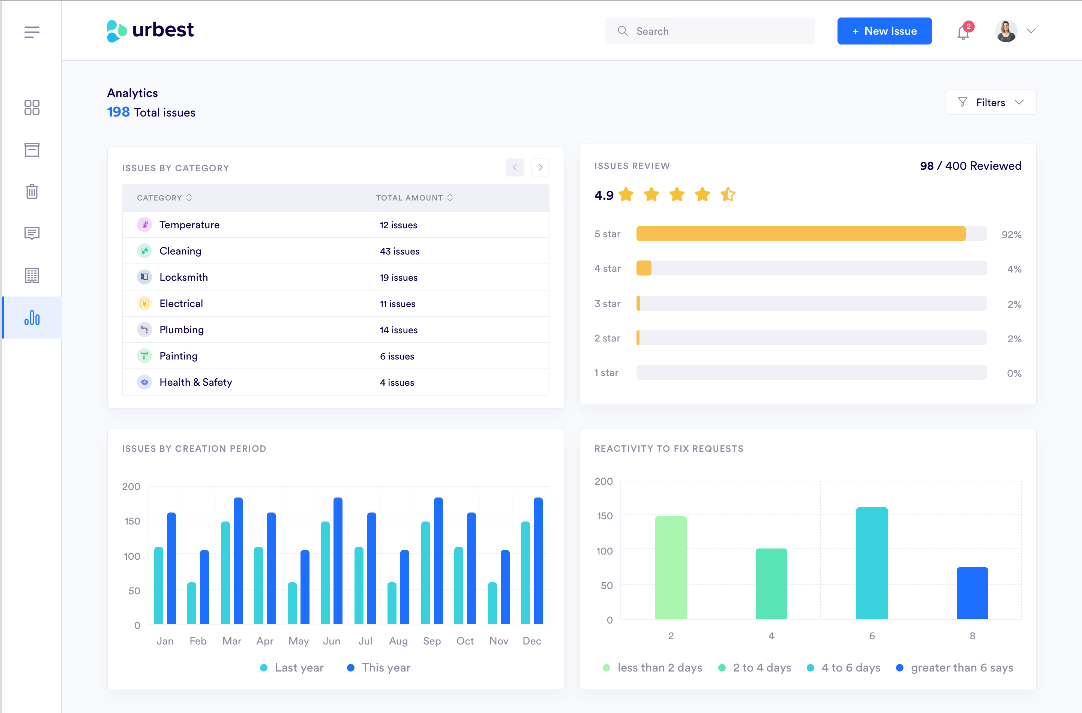Open the inbox panel from the sidebar
Image resolution: width=1082 pixels, height=713 pixels.
[x=31, y=149]
